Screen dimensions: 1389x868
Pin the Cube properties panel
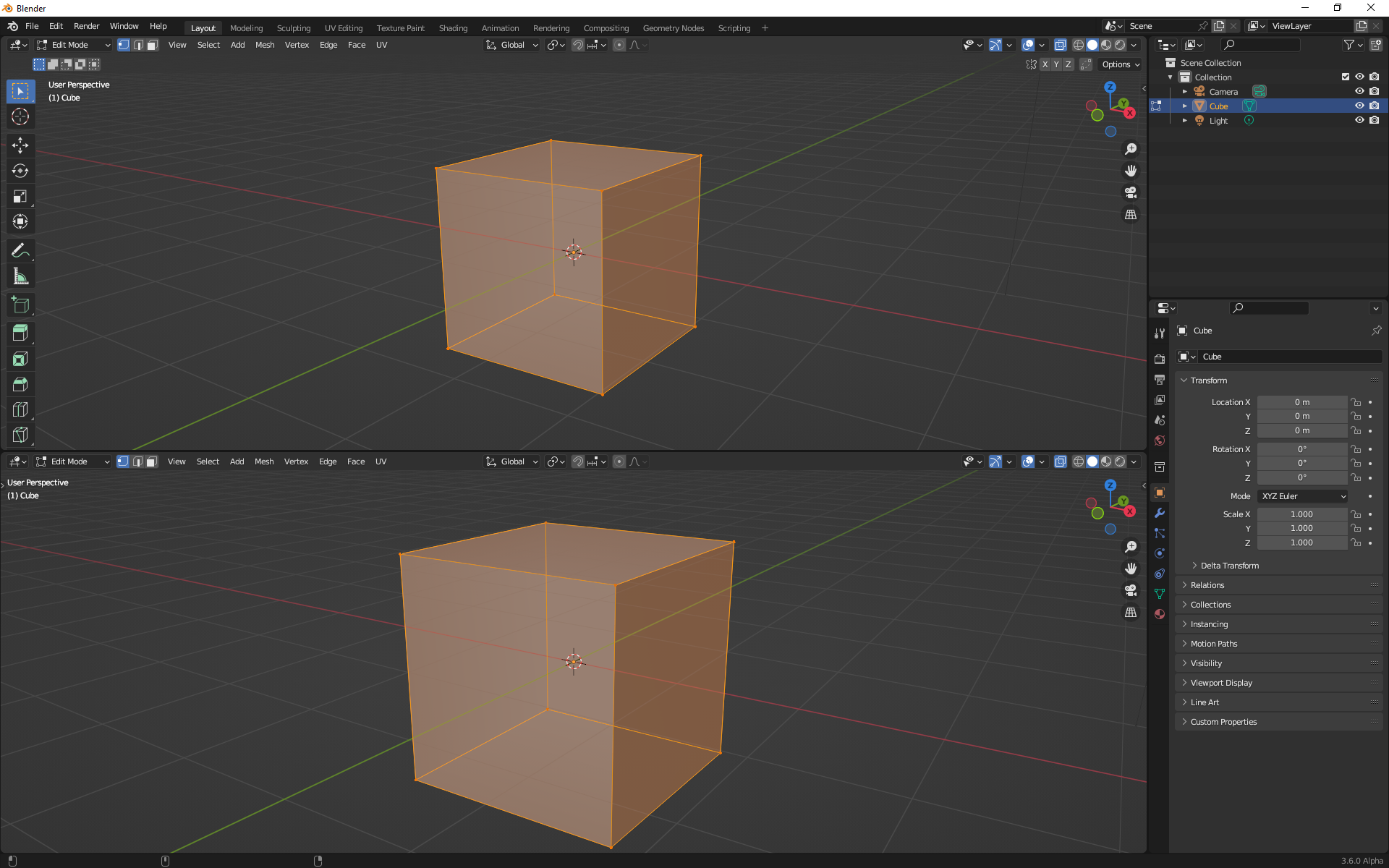(x=1375, y=331)
